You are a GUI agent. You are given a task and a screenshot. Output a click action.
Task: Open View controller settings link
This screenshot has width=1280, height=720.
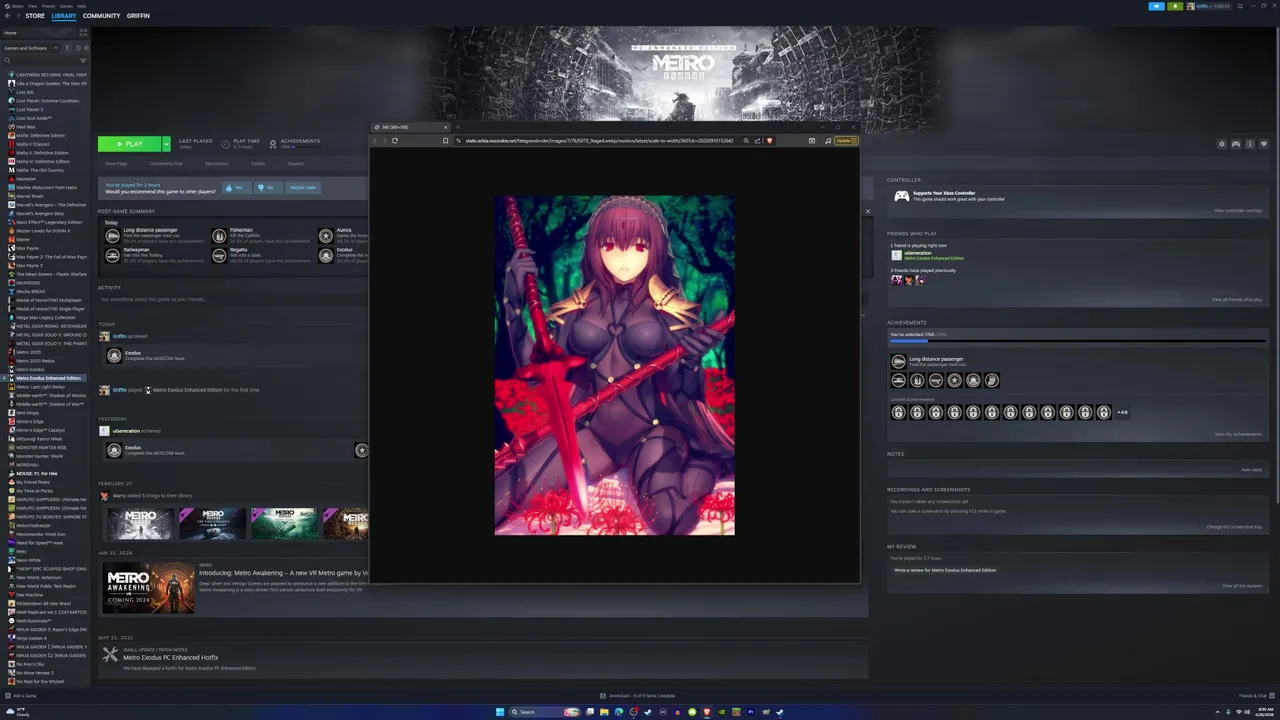pos(1238,211)
